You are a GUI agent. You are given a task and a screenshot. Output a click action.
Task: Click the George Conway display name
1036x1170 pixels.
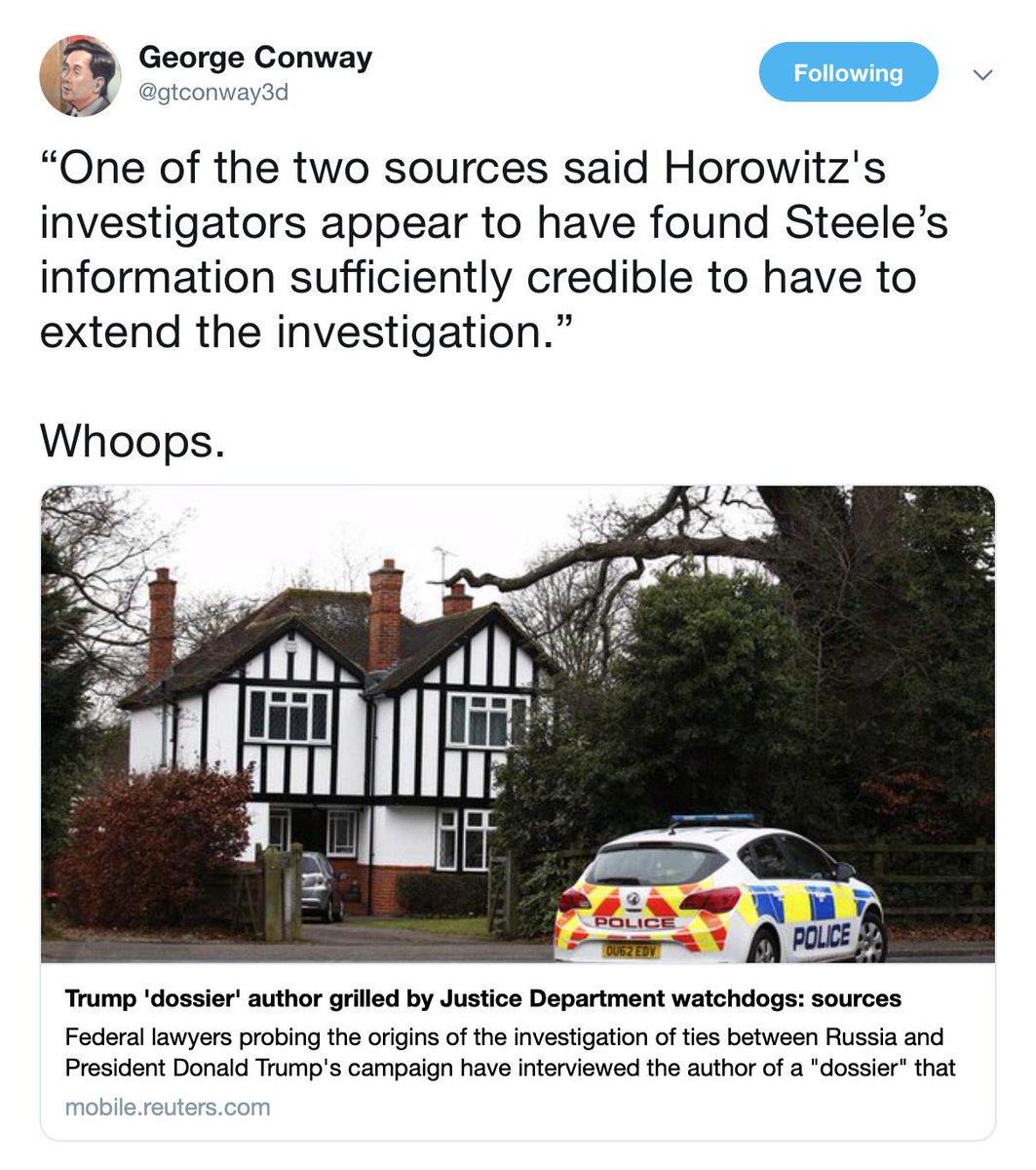pyautogui.click(x=255, y=58)
